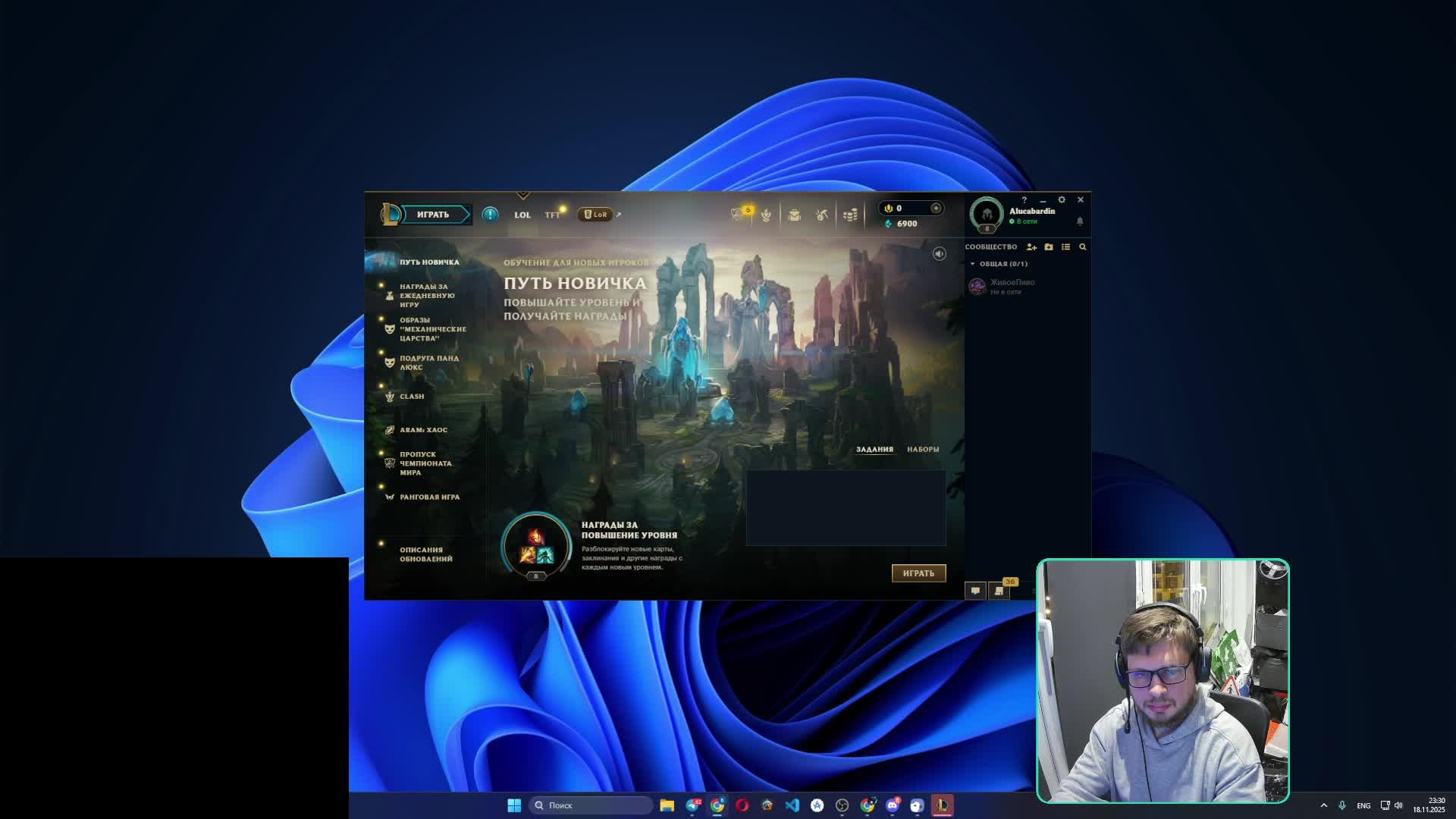Open notifications bell icon
Viewport: 1456px width, 819px height.
click(x=1080, y=221)
